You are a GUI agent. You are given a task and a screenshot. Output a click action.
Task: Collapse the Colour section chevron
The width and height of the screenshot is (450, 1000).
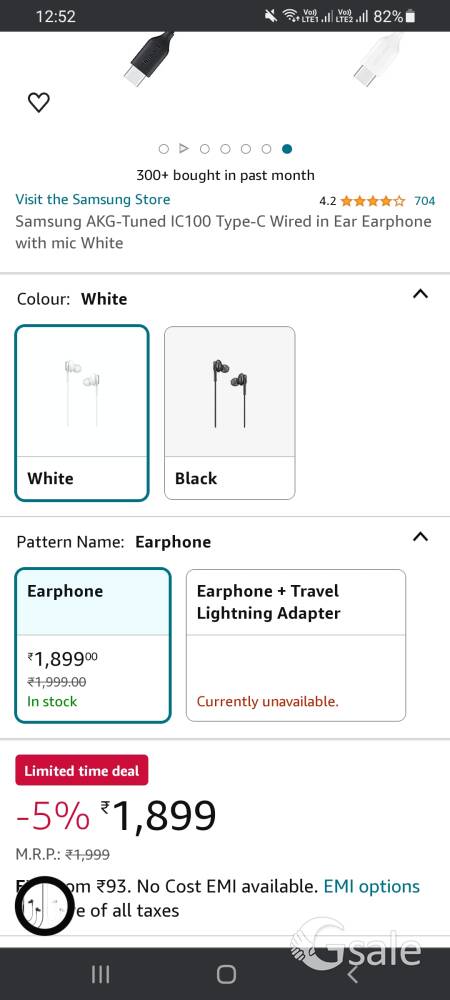[420, 294]
